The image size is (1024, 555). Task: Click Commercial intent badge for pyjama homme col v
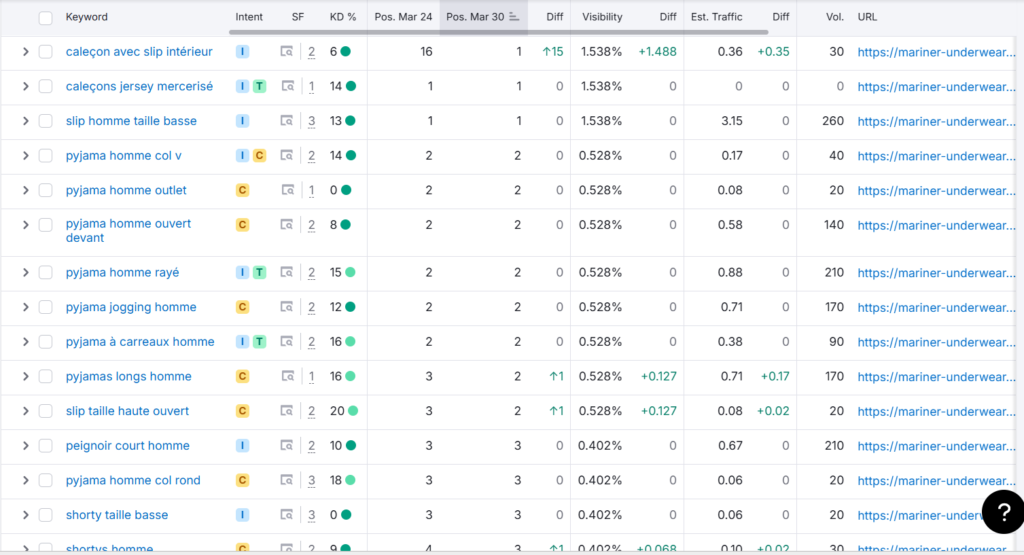259,155
